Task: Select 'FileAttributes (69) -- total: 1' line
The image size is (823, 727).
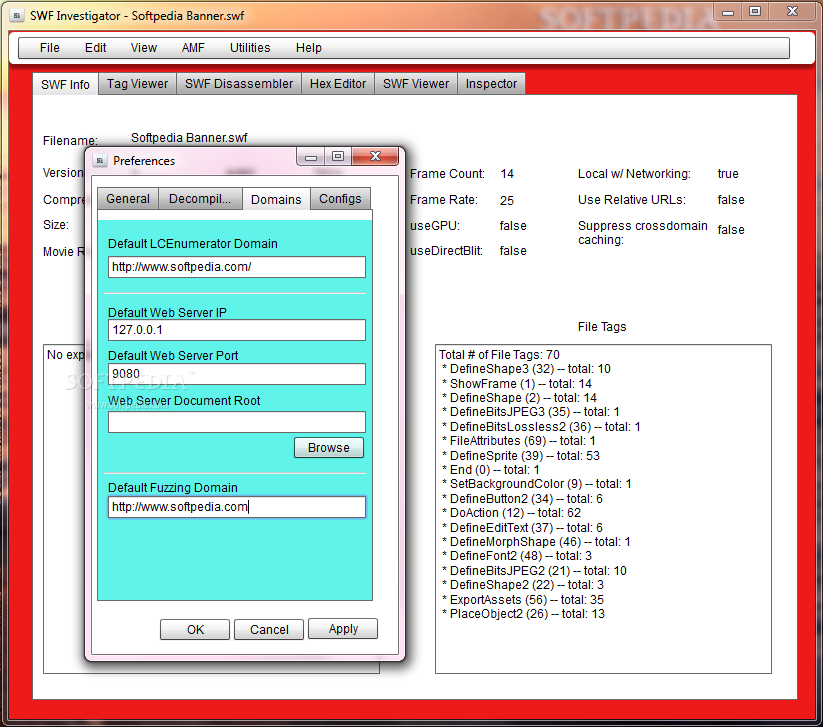Action: pos(519,441)
